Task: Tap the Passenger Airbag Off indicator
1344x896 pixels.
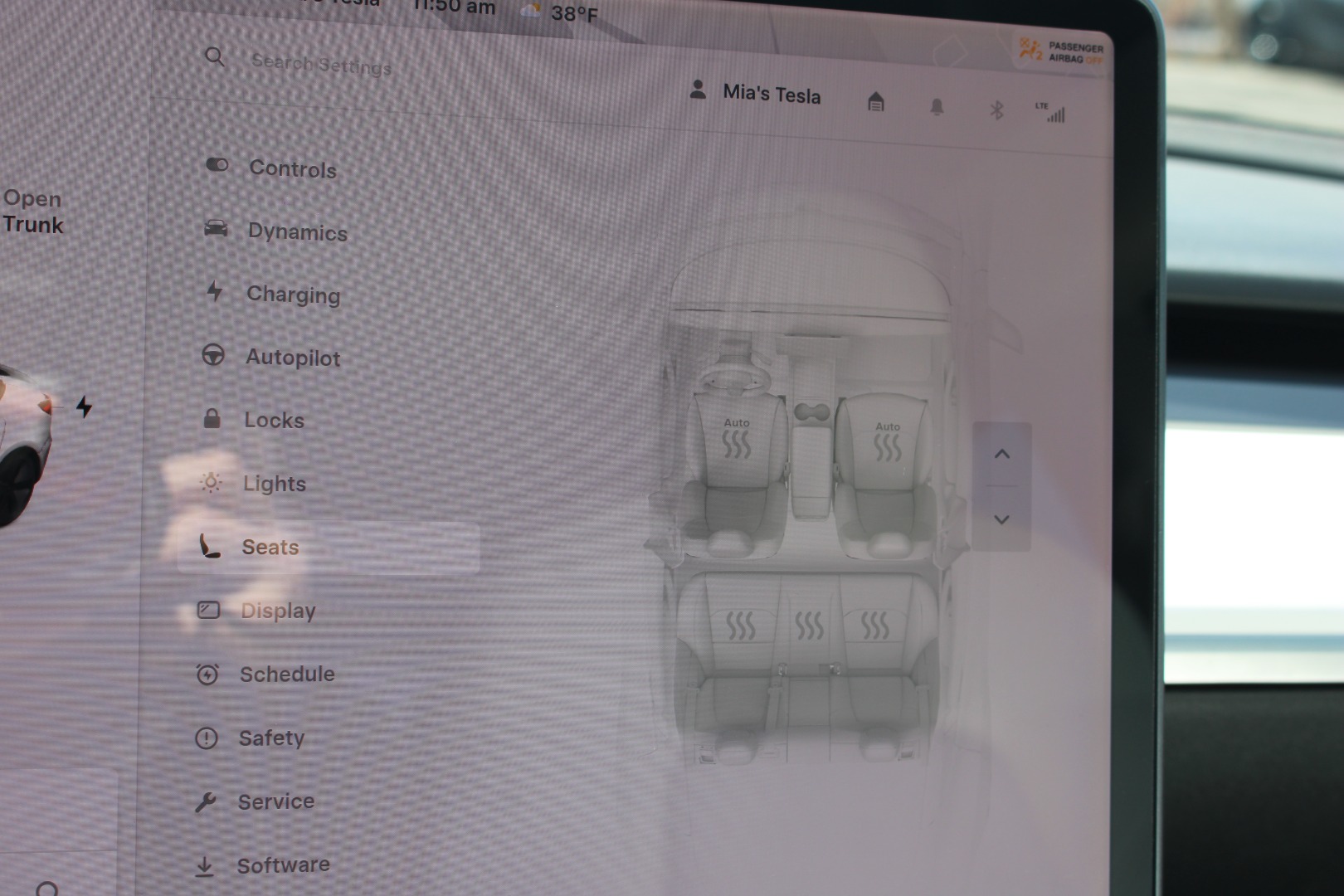Action: pos(1061,52)
